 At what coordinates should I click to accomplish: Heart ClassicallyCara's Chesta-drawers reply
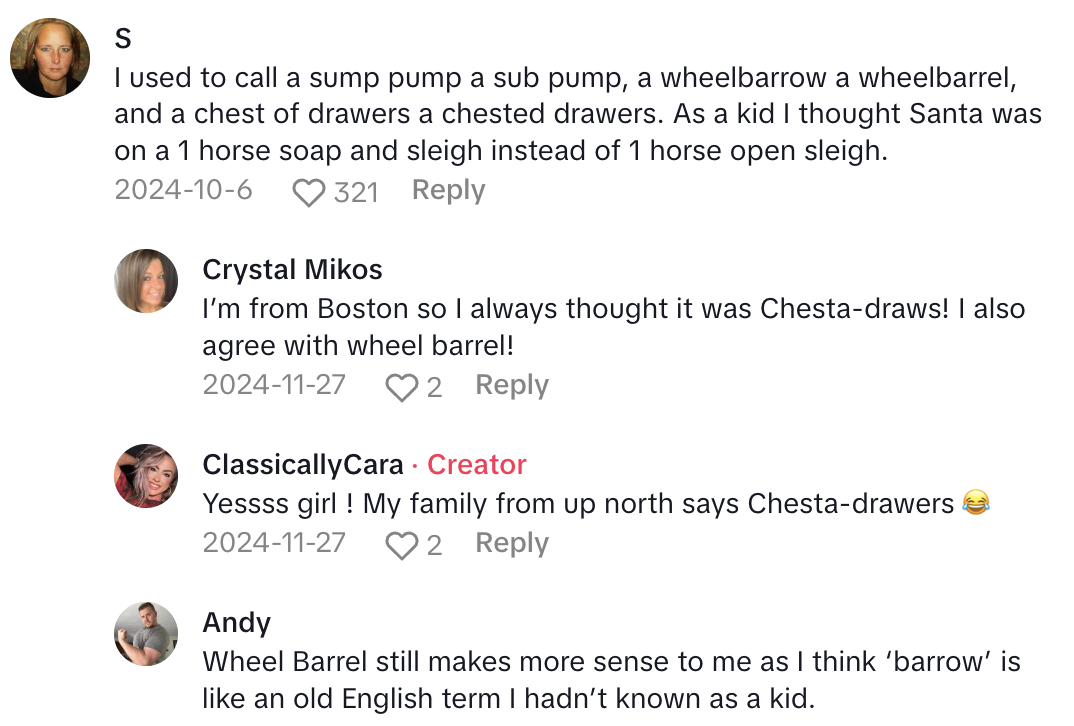point(401,545)
